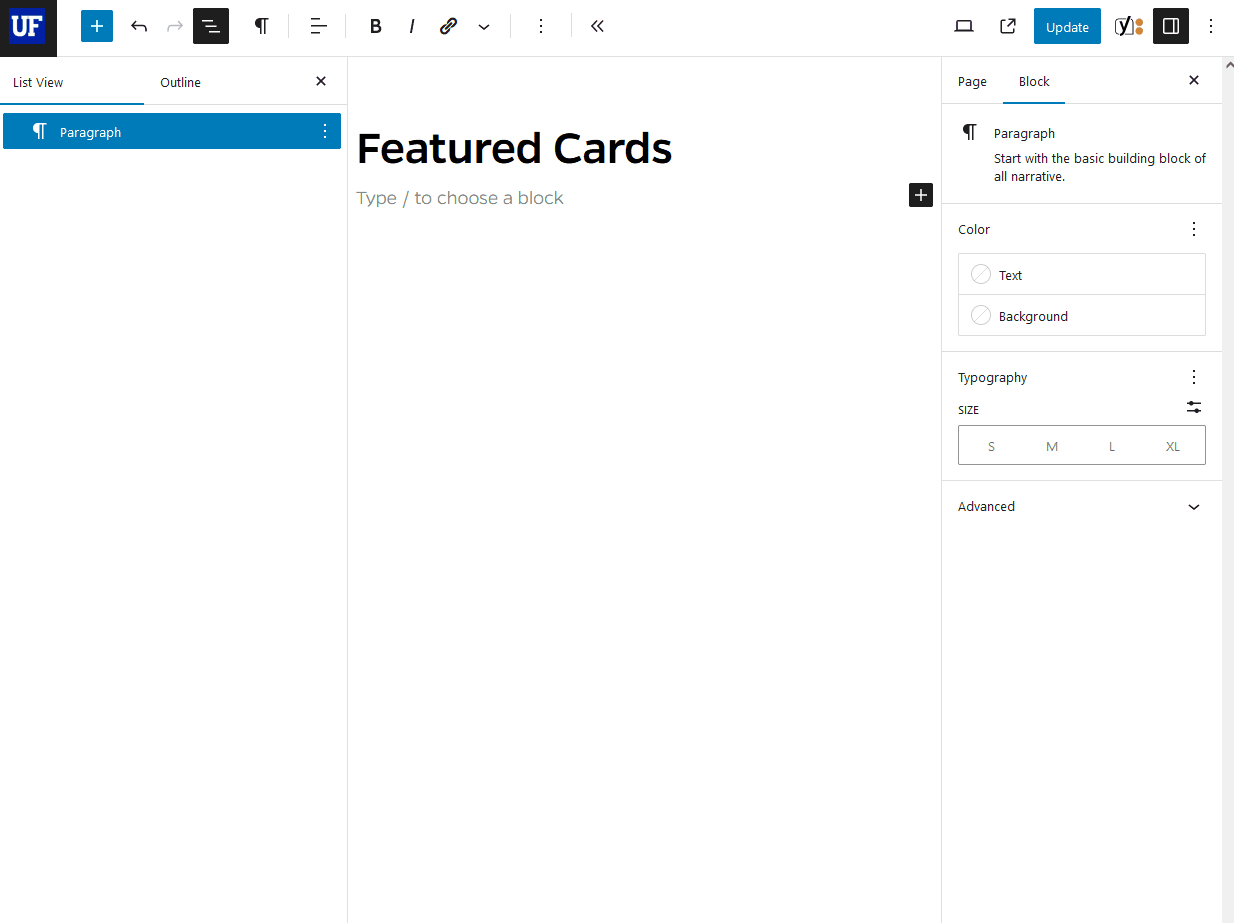Undo the last change

139,27
